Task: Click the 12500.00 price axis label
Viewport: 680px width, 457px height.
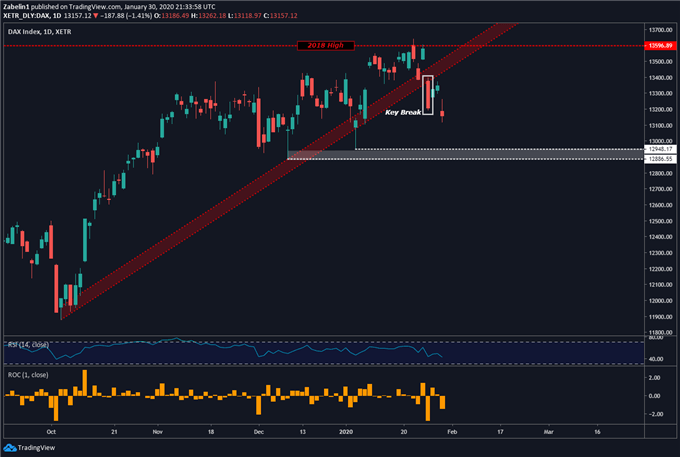Action: pos(660,221)
